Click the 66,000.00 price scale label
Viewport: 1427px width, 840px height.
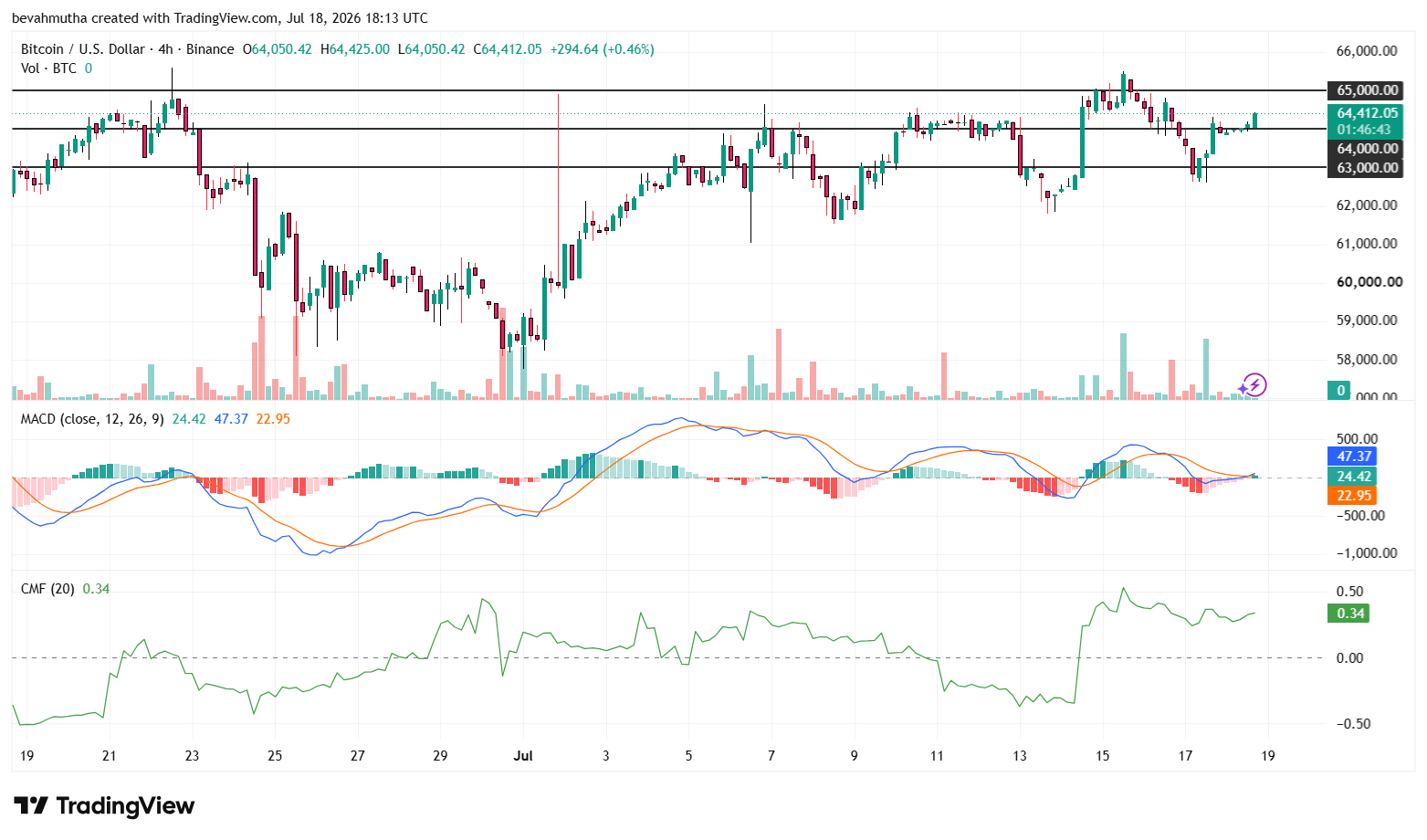point(1367,51)
